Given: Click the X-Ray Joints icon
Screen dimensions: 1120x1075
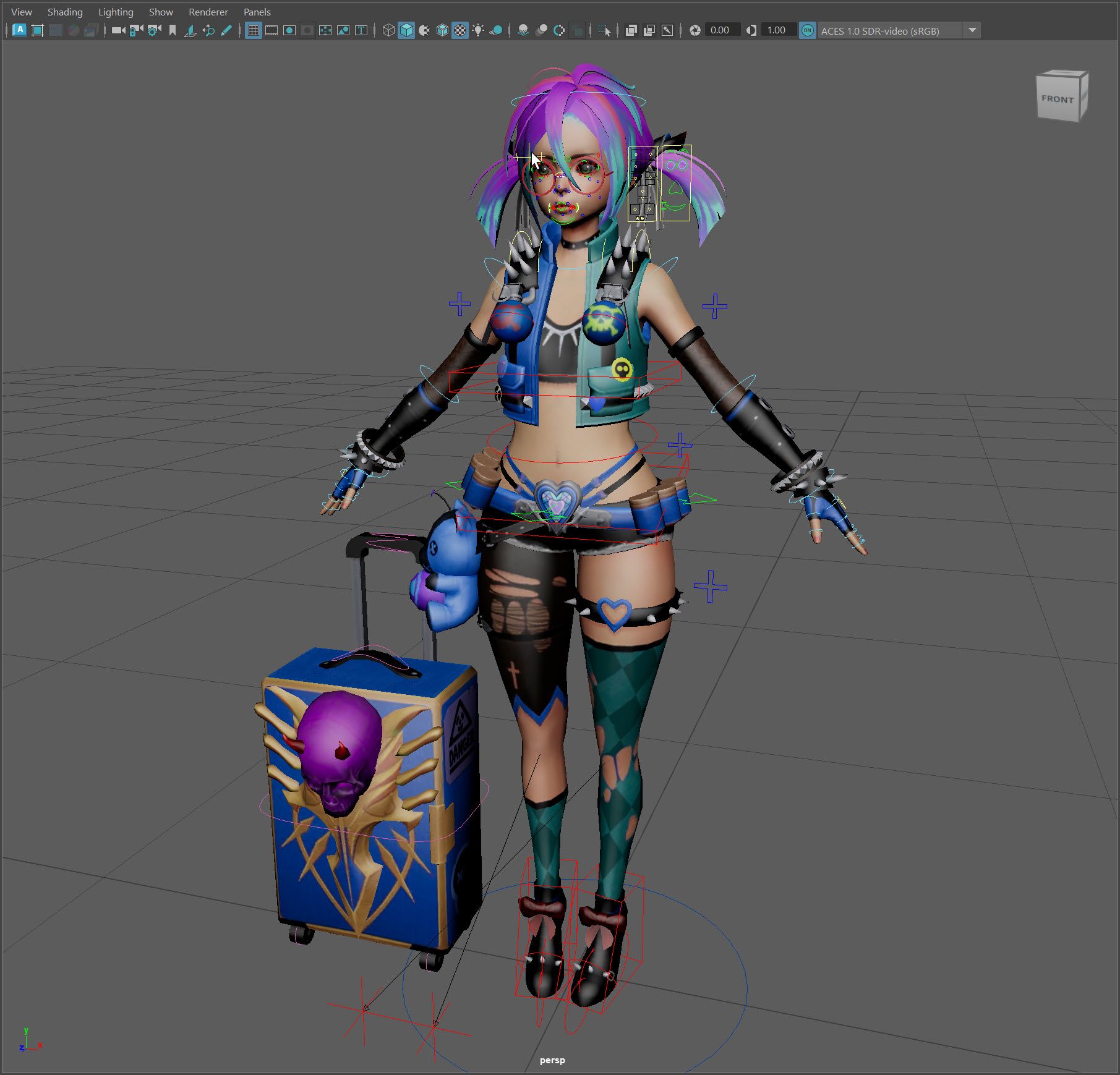Looking at the screenshot, I should tap(667, 30).
